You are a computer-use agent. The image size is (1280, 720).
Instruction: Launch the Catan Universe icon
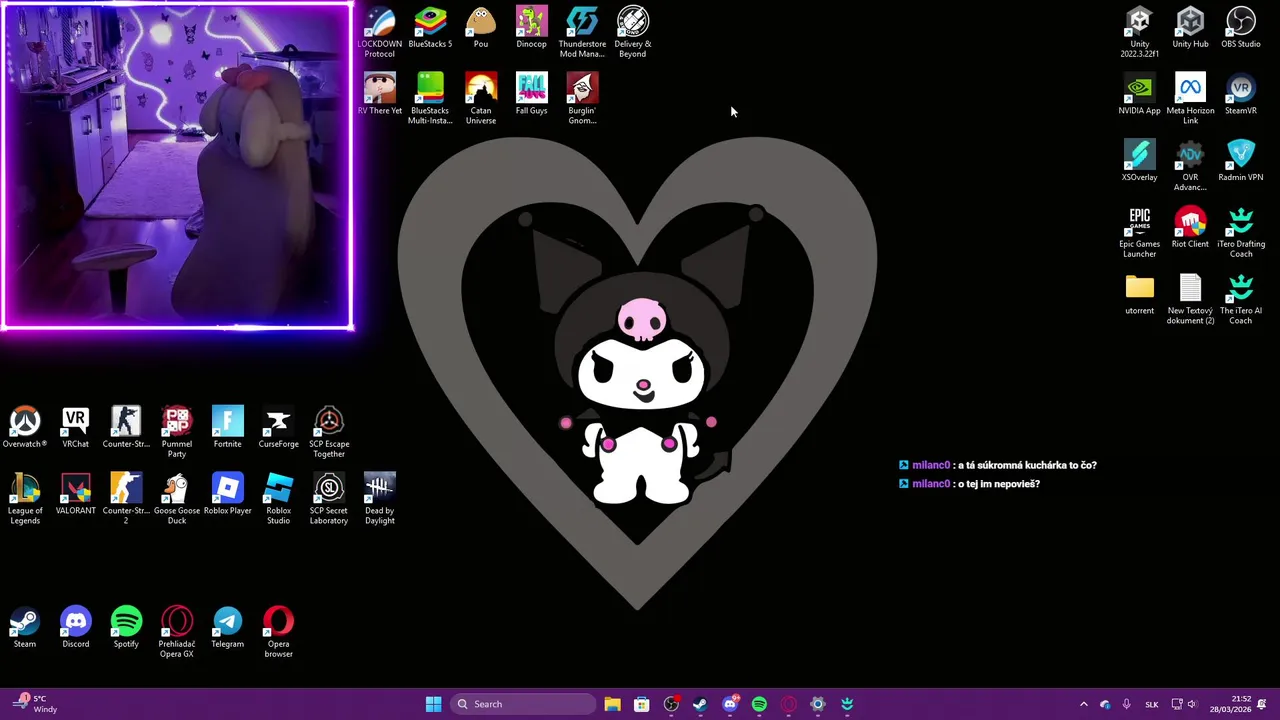tap(481, 98)
